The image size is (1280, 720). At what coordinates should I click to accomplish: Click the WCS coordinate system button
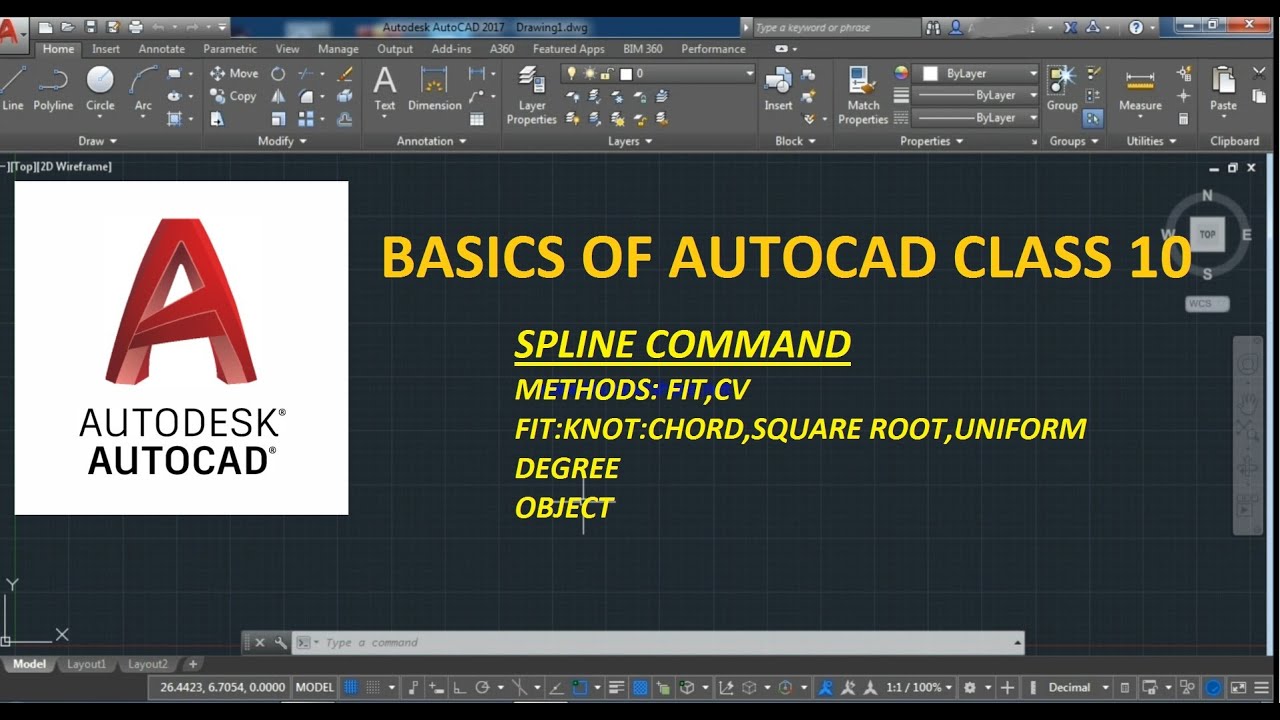click(1207, 303)
